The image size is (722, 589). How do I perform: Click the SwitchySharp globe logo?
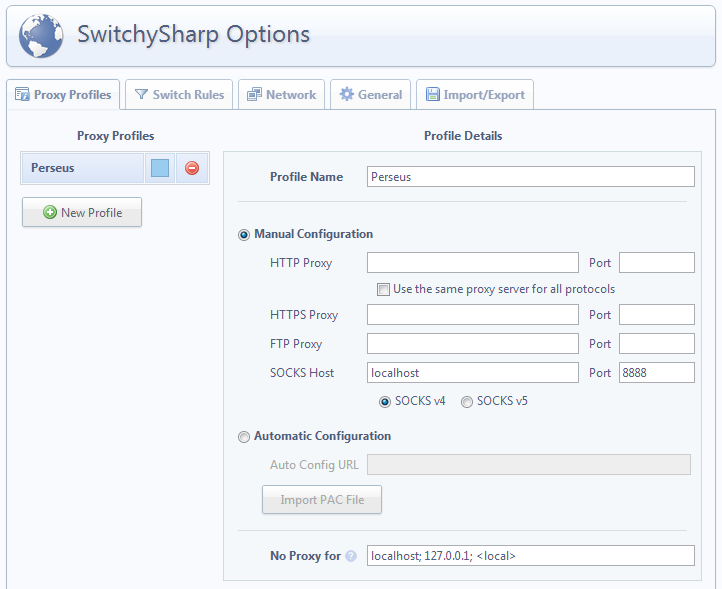pos(41,35)
